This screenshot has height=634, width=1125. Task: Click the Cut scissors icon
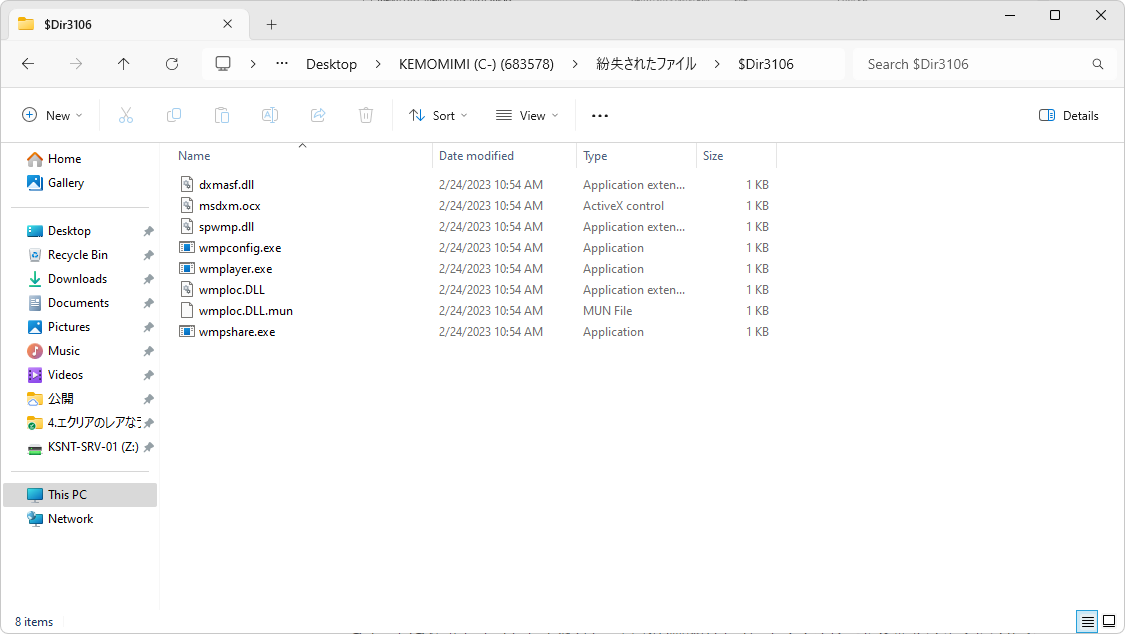click(x=126, y=115)
